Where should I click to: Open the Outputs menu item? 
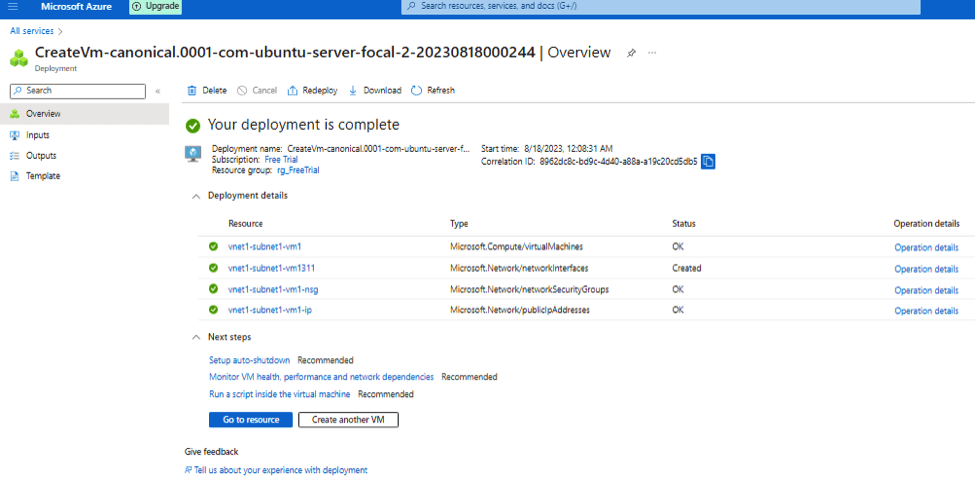coord(41,156)
